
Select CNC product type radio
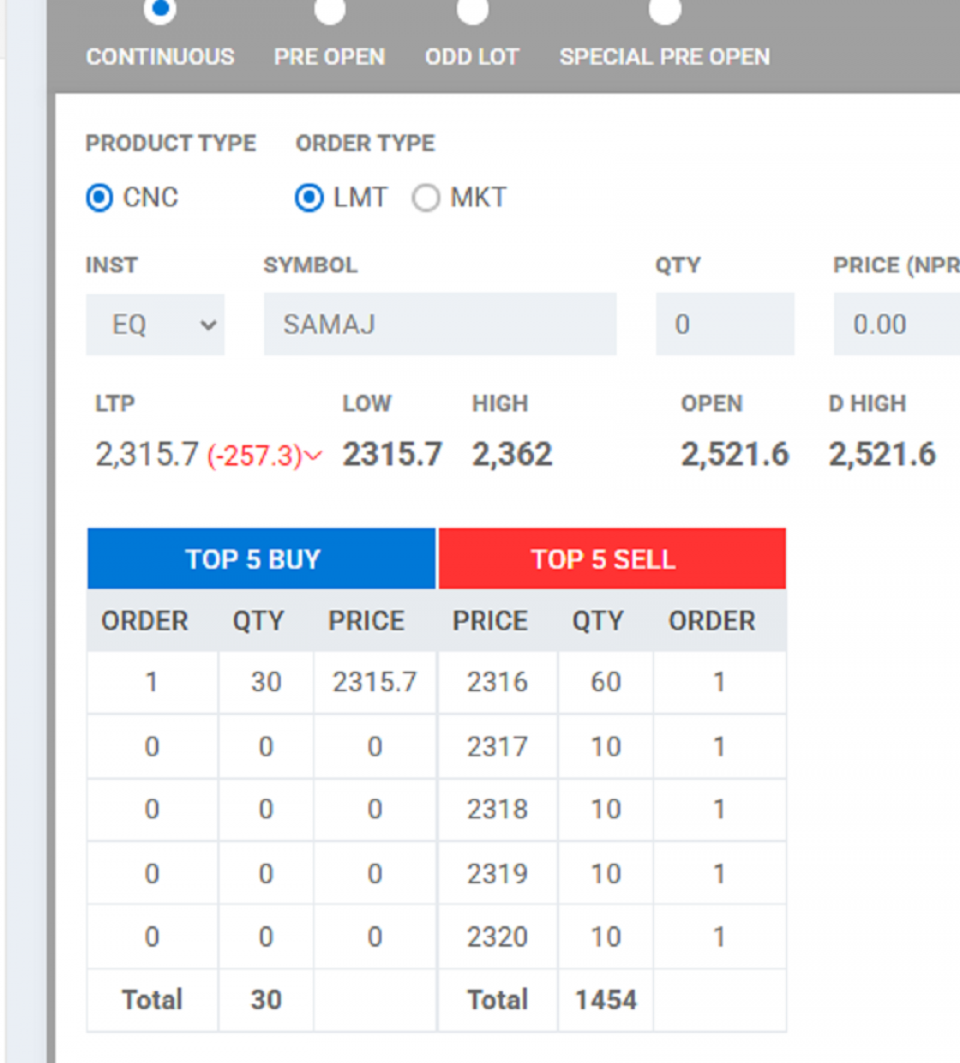tap(100, 198)
